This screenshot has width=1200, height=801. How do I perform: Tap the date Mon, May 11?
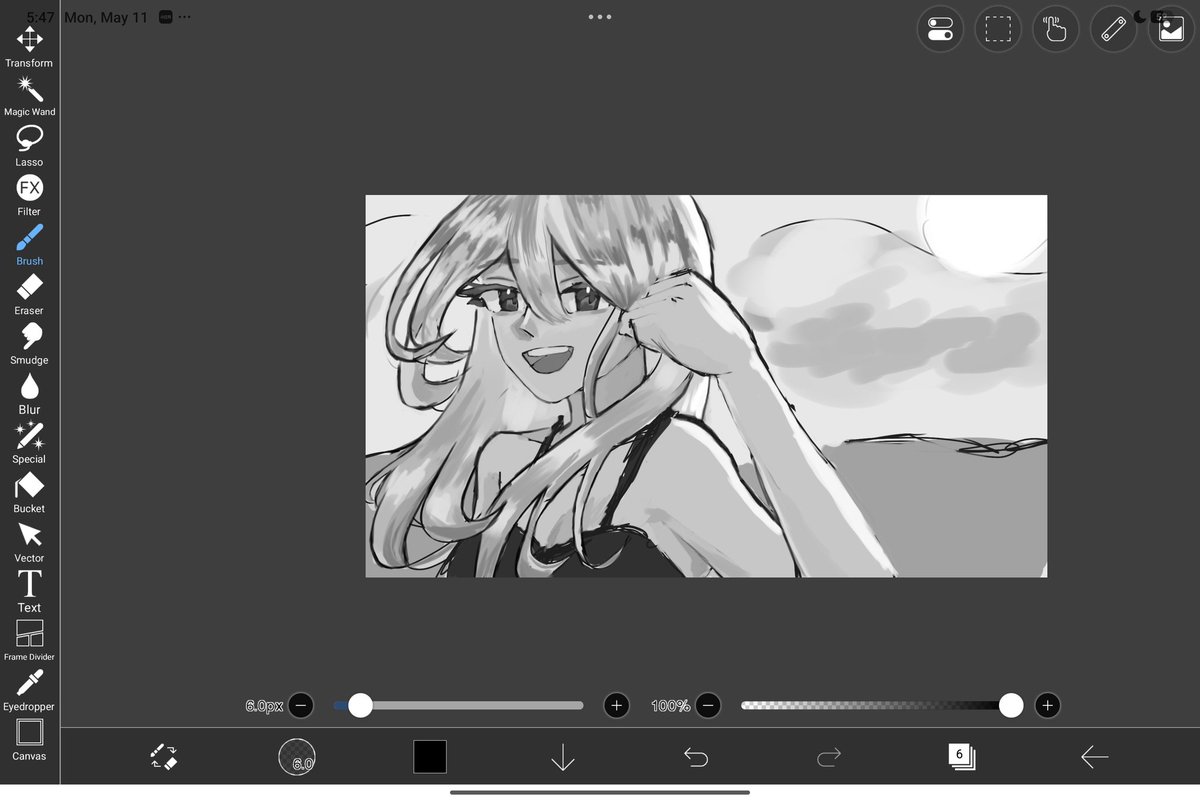(106, 18)
